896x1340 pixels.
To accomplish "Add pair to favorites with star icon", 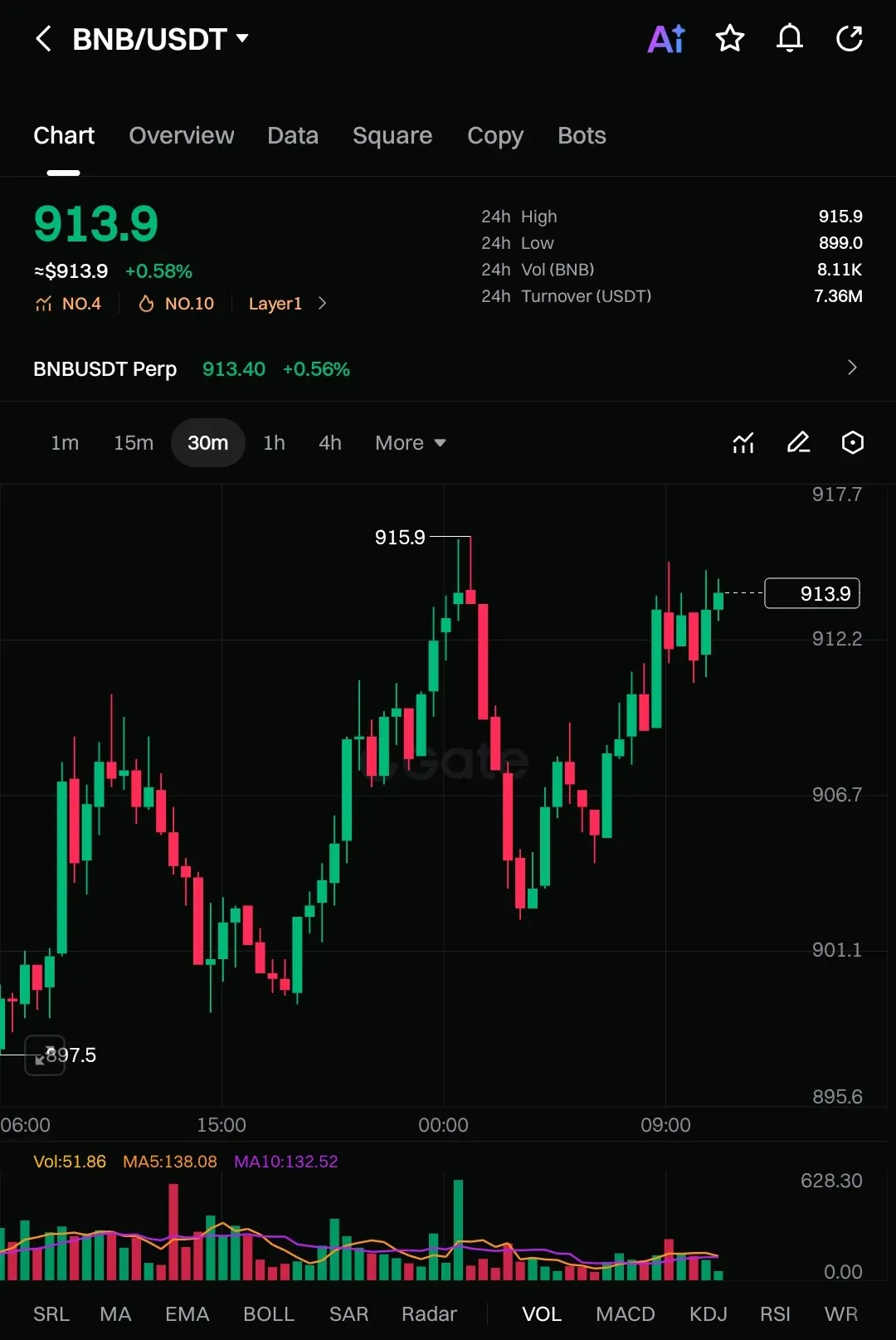I will 730,38.
